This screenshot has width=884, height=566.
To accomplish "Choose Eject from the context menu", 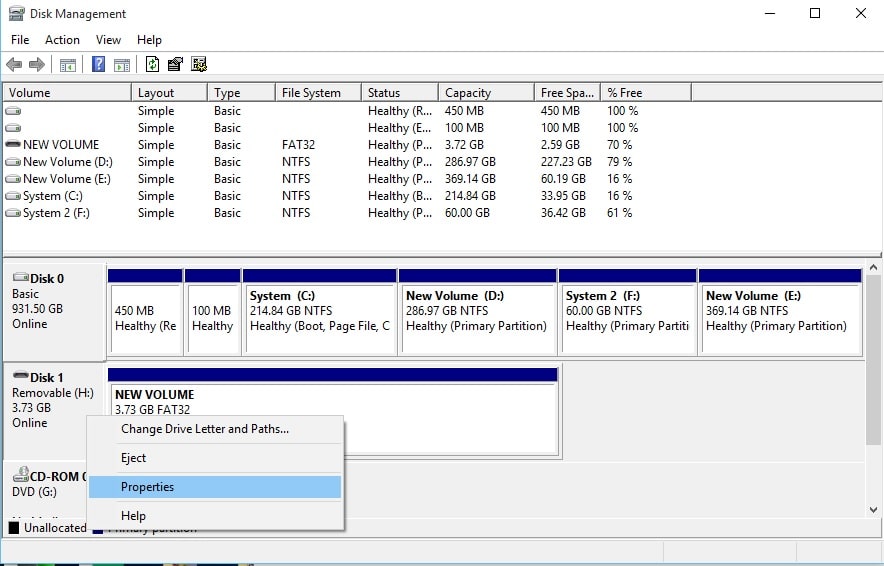I will click(215, 458).
